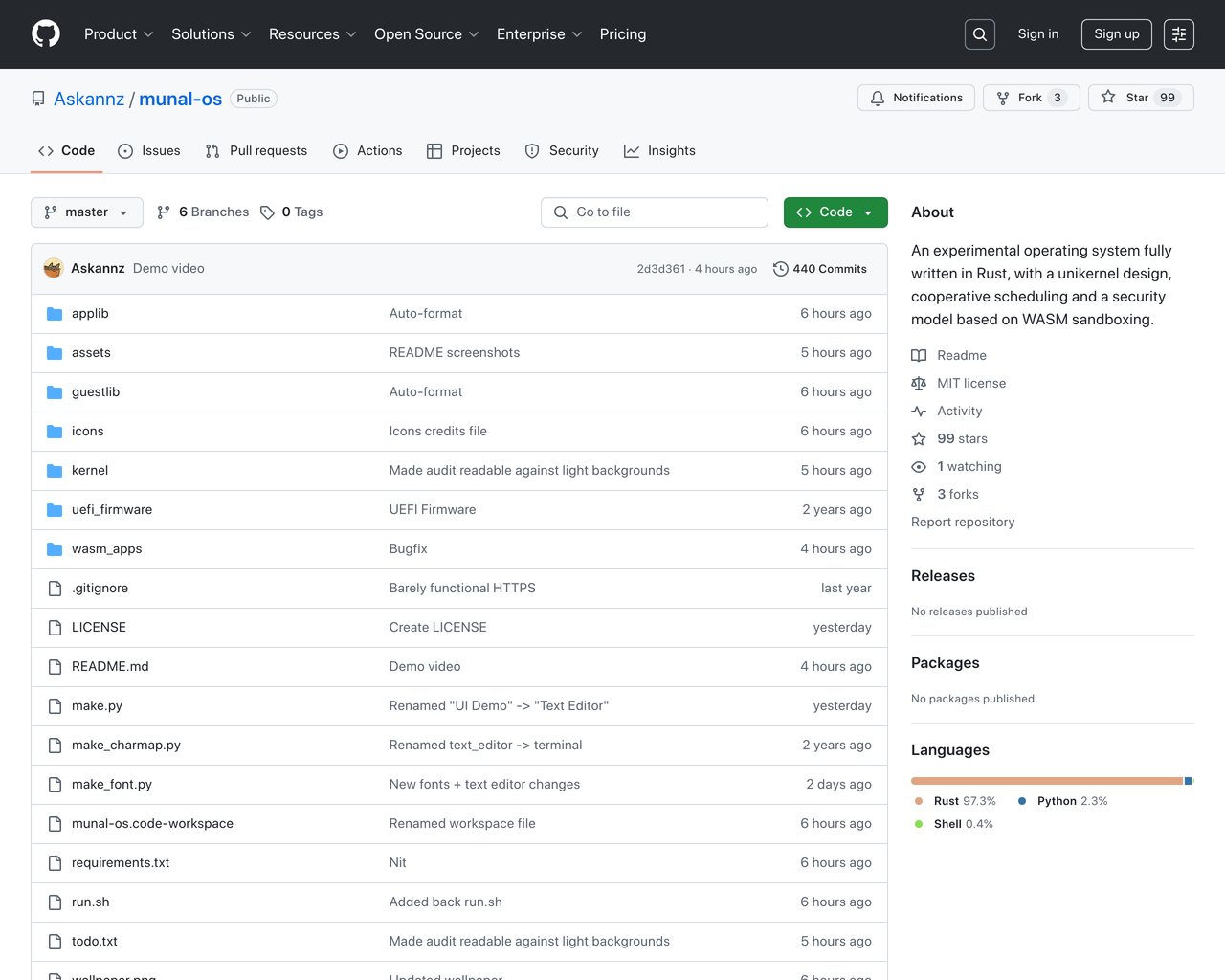
Task: Expand the Solutions menu
Action: [212, 34]
